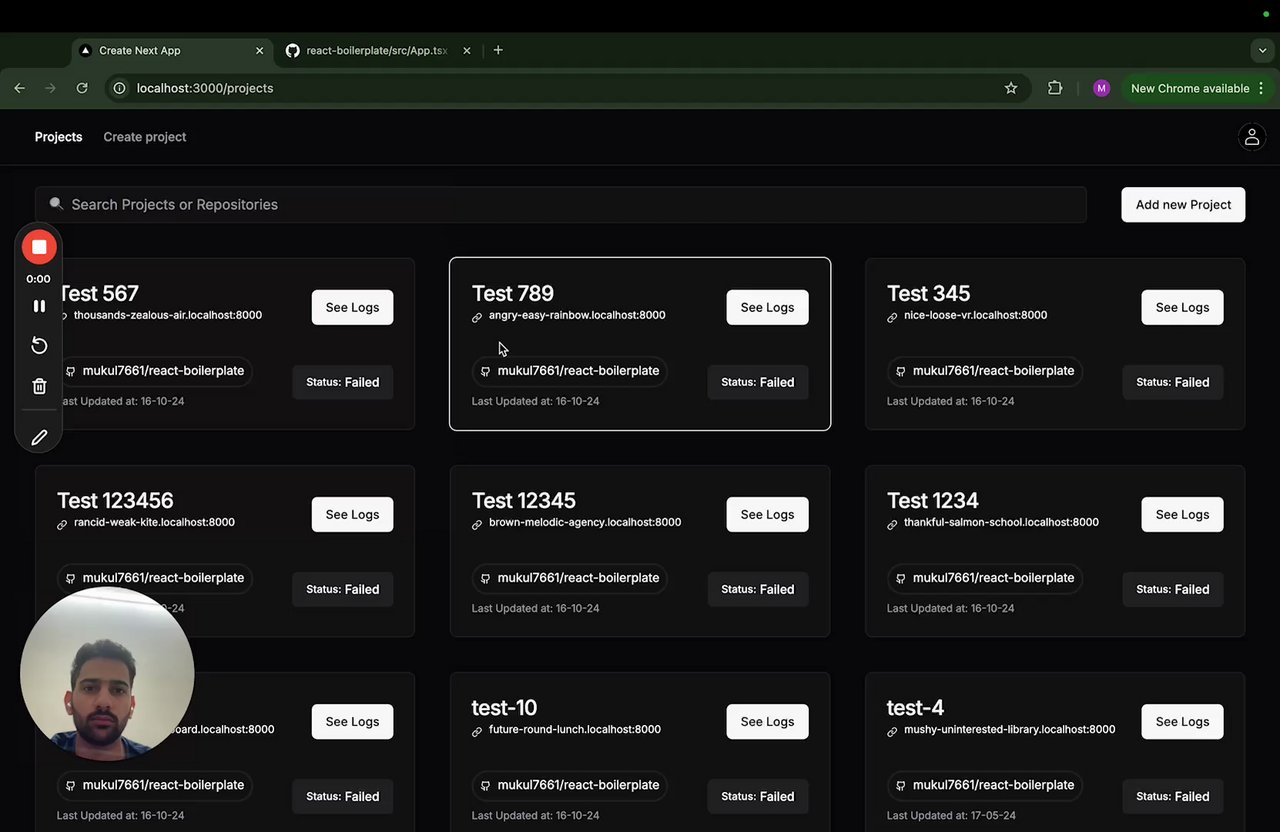Open rancid-weak-kite.localhost:8000 link

click(154, 522)
